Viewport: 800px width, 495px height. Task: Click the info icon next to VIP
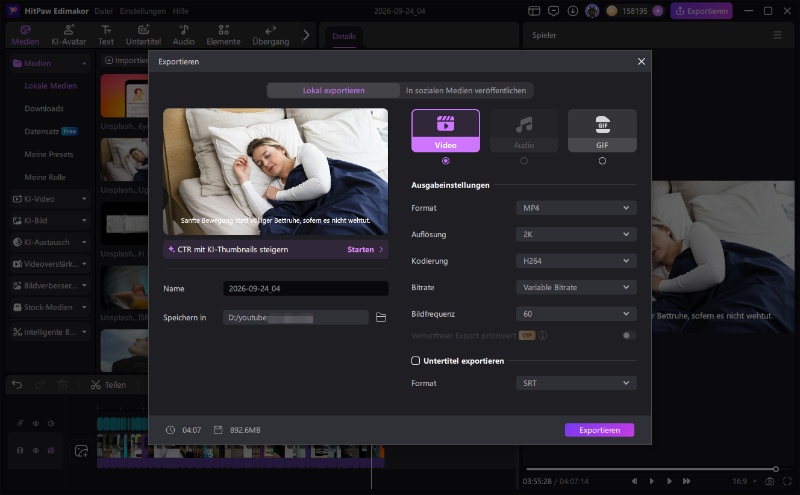point(543,335)
